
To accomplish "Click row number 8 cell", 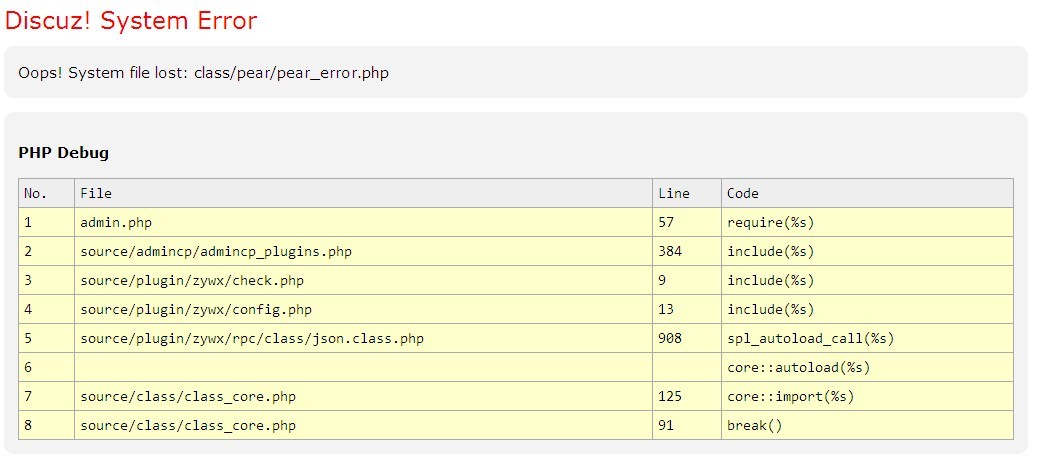I will [x=46, y=425].
